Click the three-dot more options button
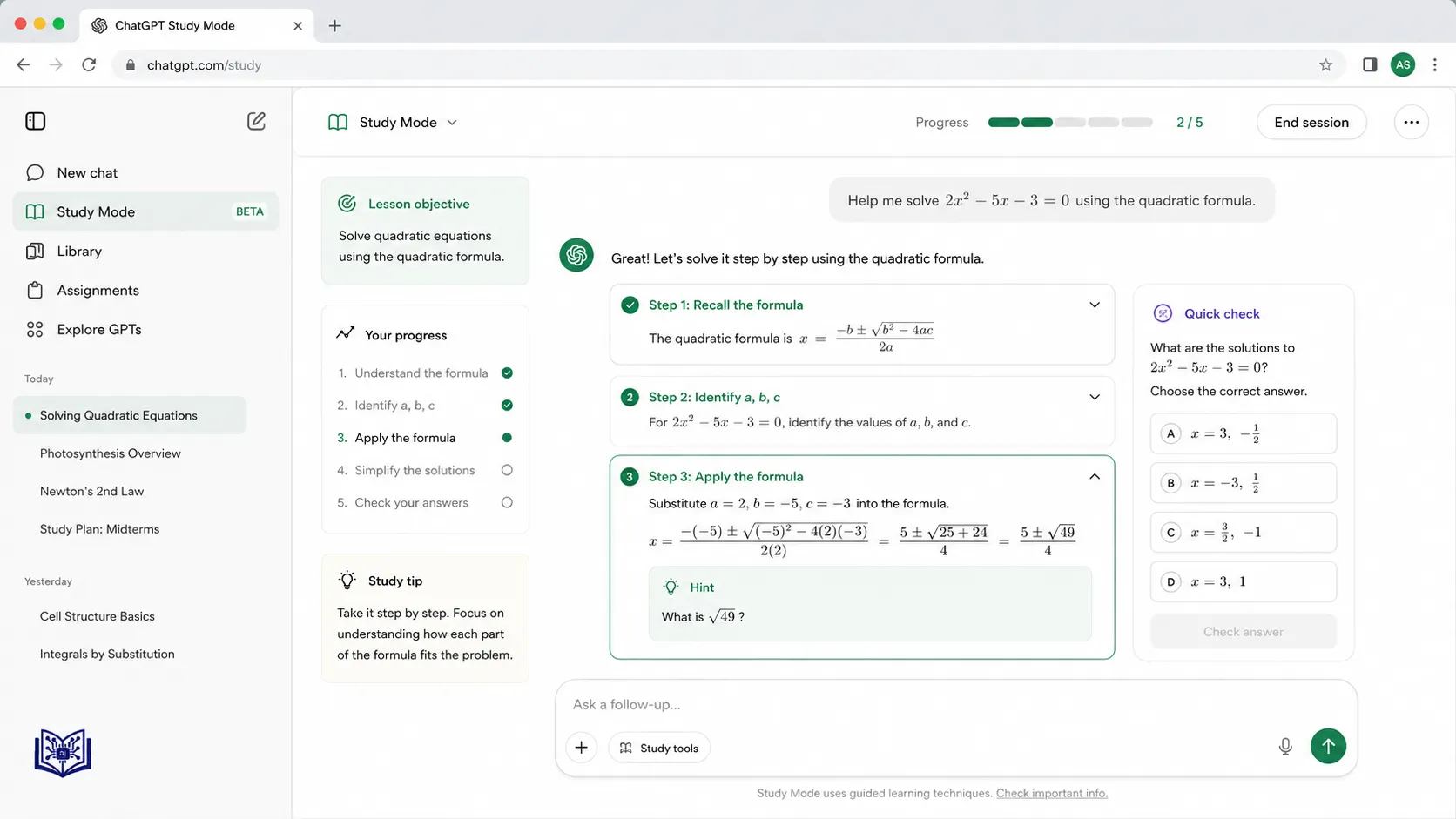 coord(1412,122)
